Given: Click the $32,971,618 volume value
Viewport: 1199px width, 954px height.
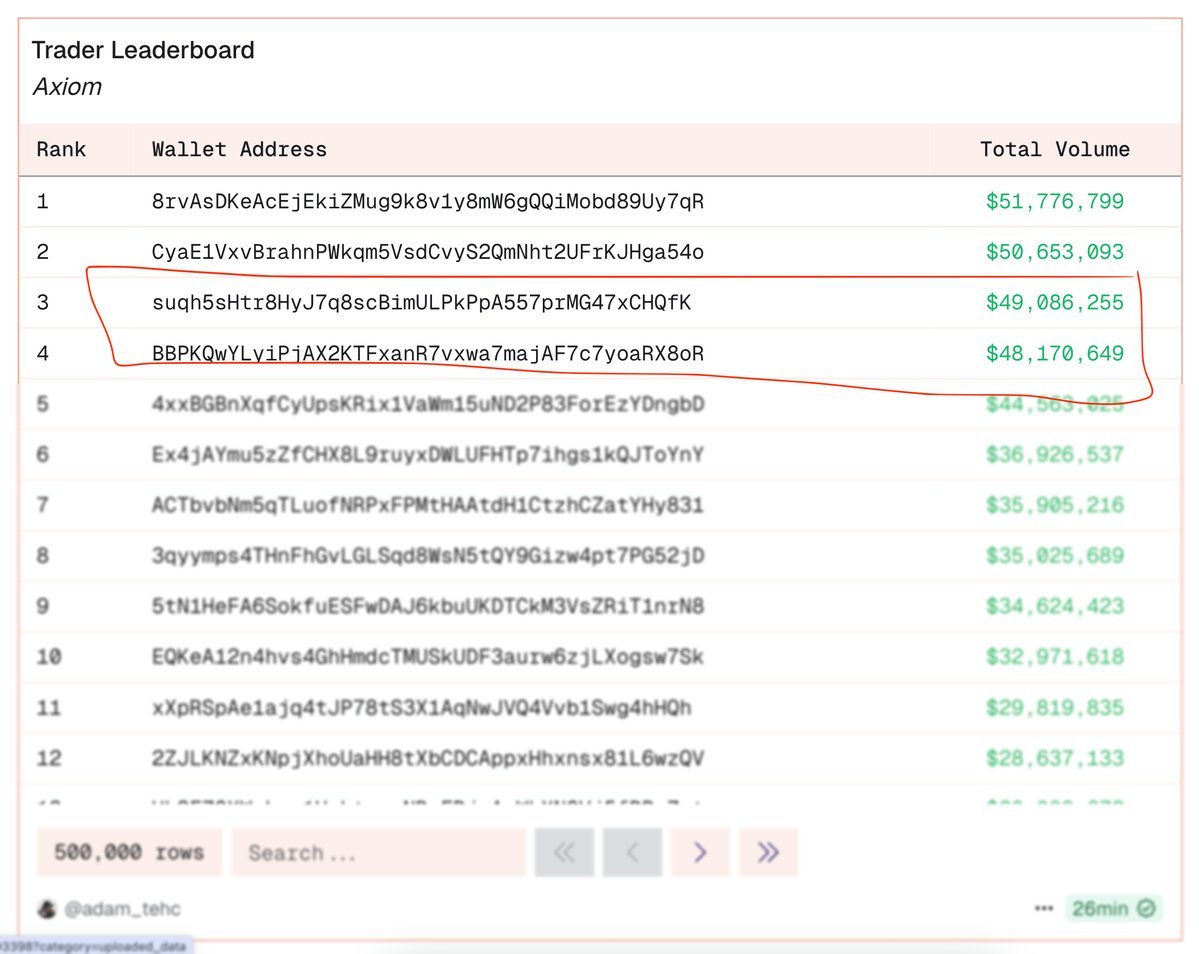Looking at the screenshot, I should (x=1054, y=657).
